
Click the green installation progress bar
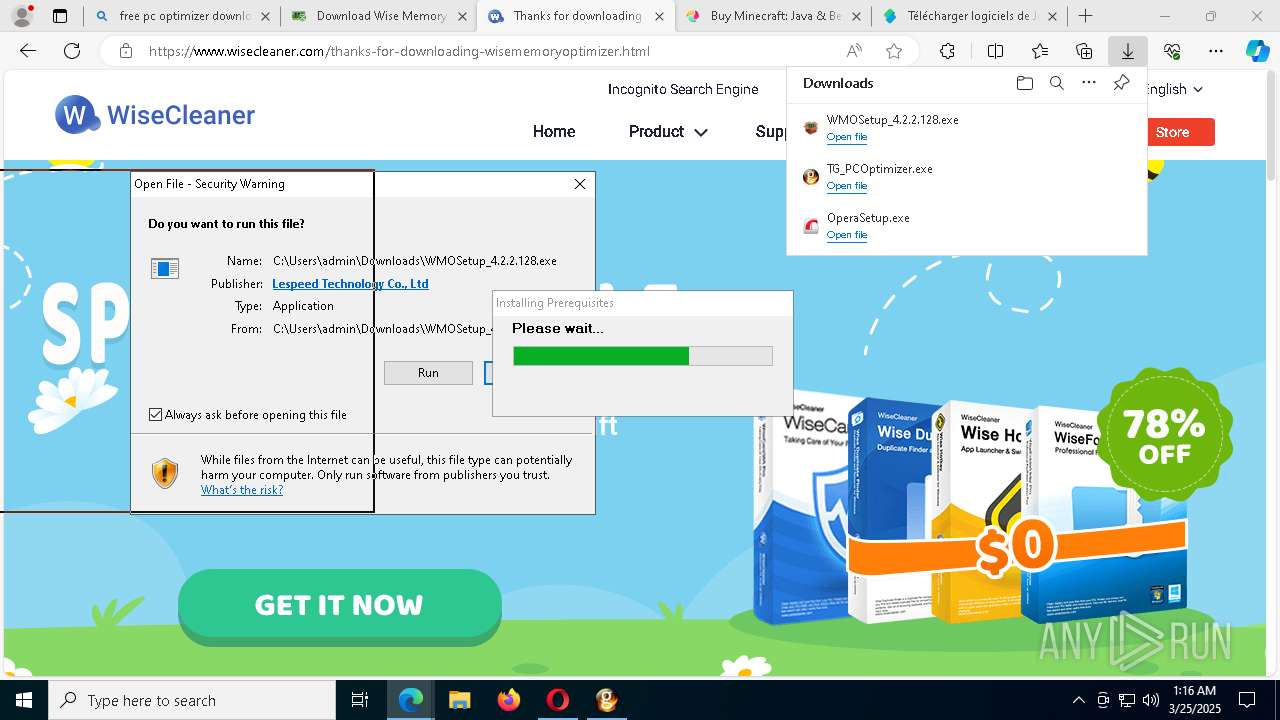pos(643,356)
